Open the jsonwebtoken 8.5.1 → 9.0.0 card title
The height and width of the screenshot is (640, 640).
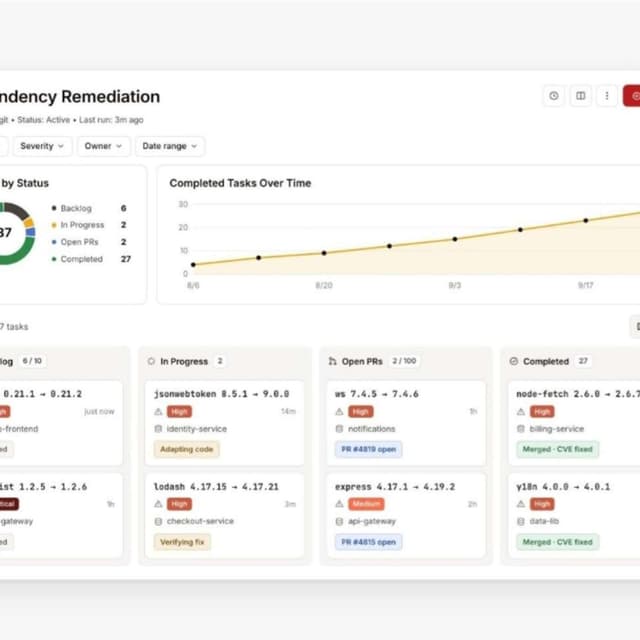(222, 394)
